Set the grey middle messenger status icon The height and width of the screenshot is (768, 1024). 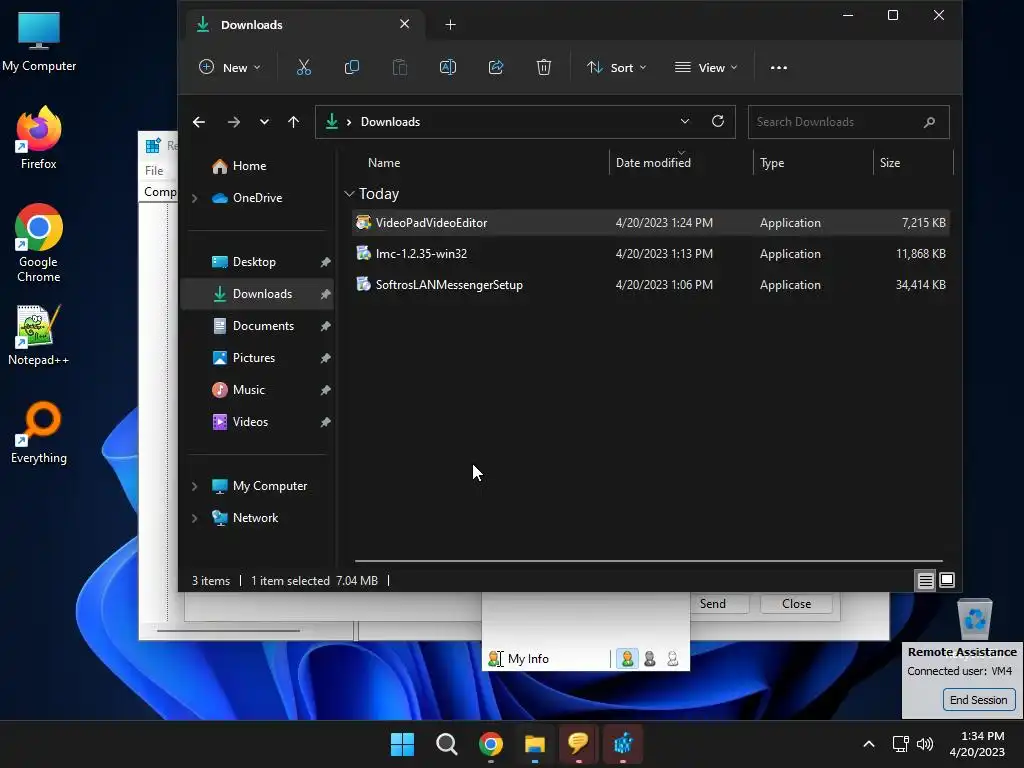(650, 658)
